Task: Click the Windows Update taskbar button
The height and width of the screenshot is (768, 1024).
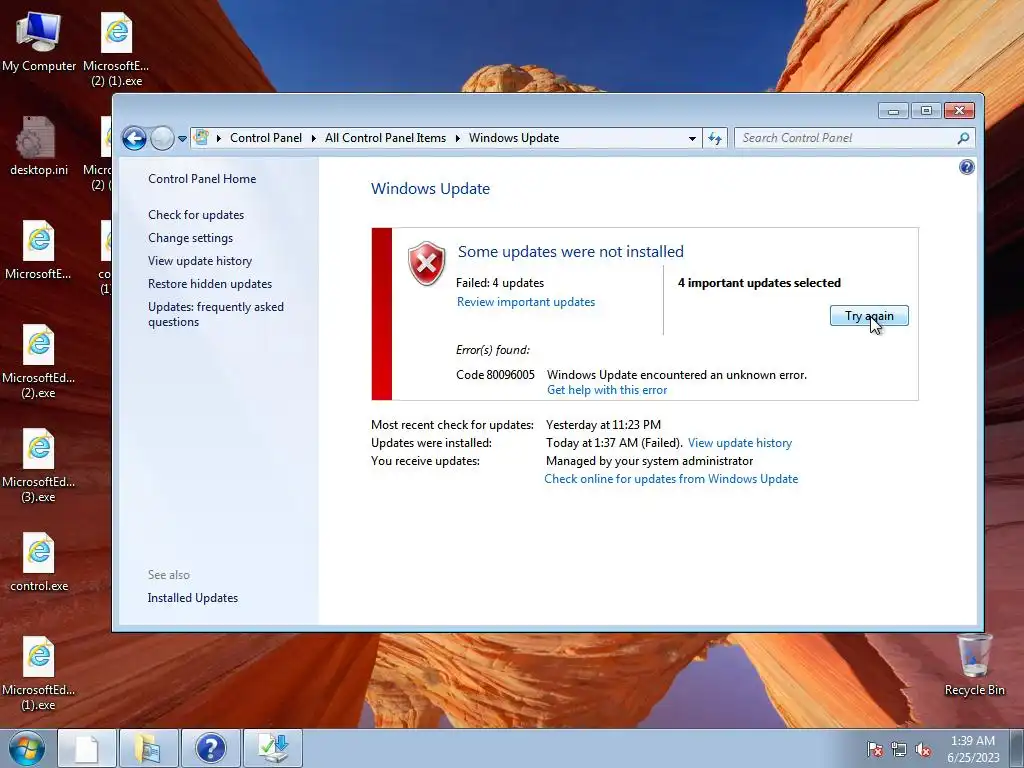Action: coord(272,748)
